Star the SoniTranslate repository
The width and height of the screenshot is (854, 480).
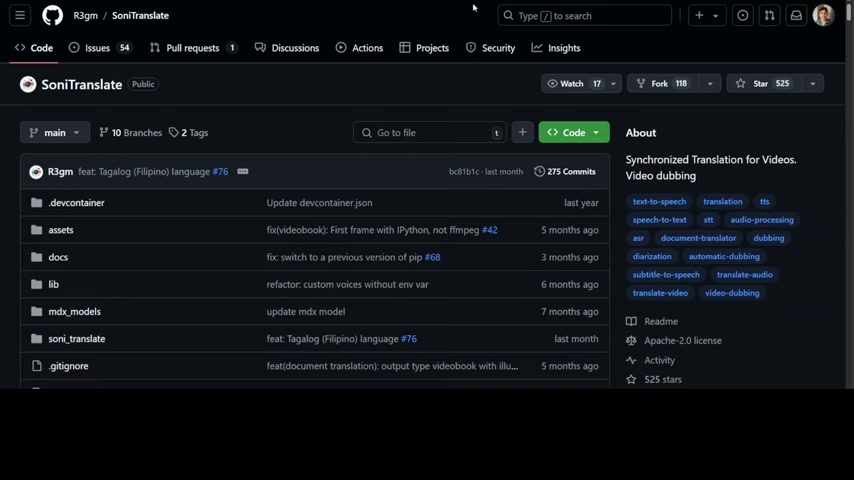click(x=764, y=83)
